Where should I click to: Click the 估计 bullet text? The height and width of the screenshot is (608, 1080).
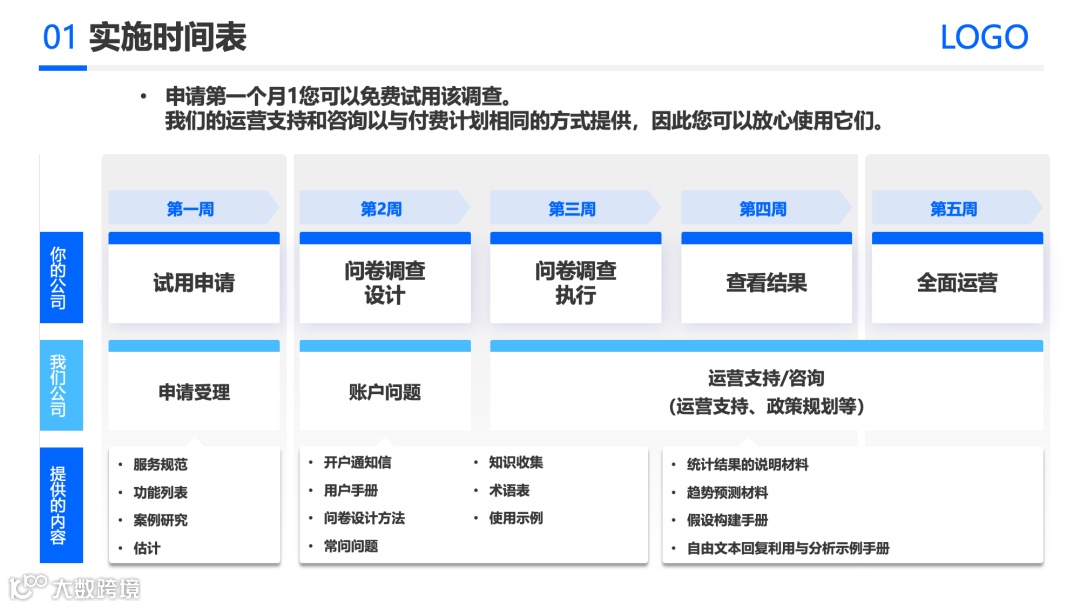pyautogui.click(x=147, y=548)
